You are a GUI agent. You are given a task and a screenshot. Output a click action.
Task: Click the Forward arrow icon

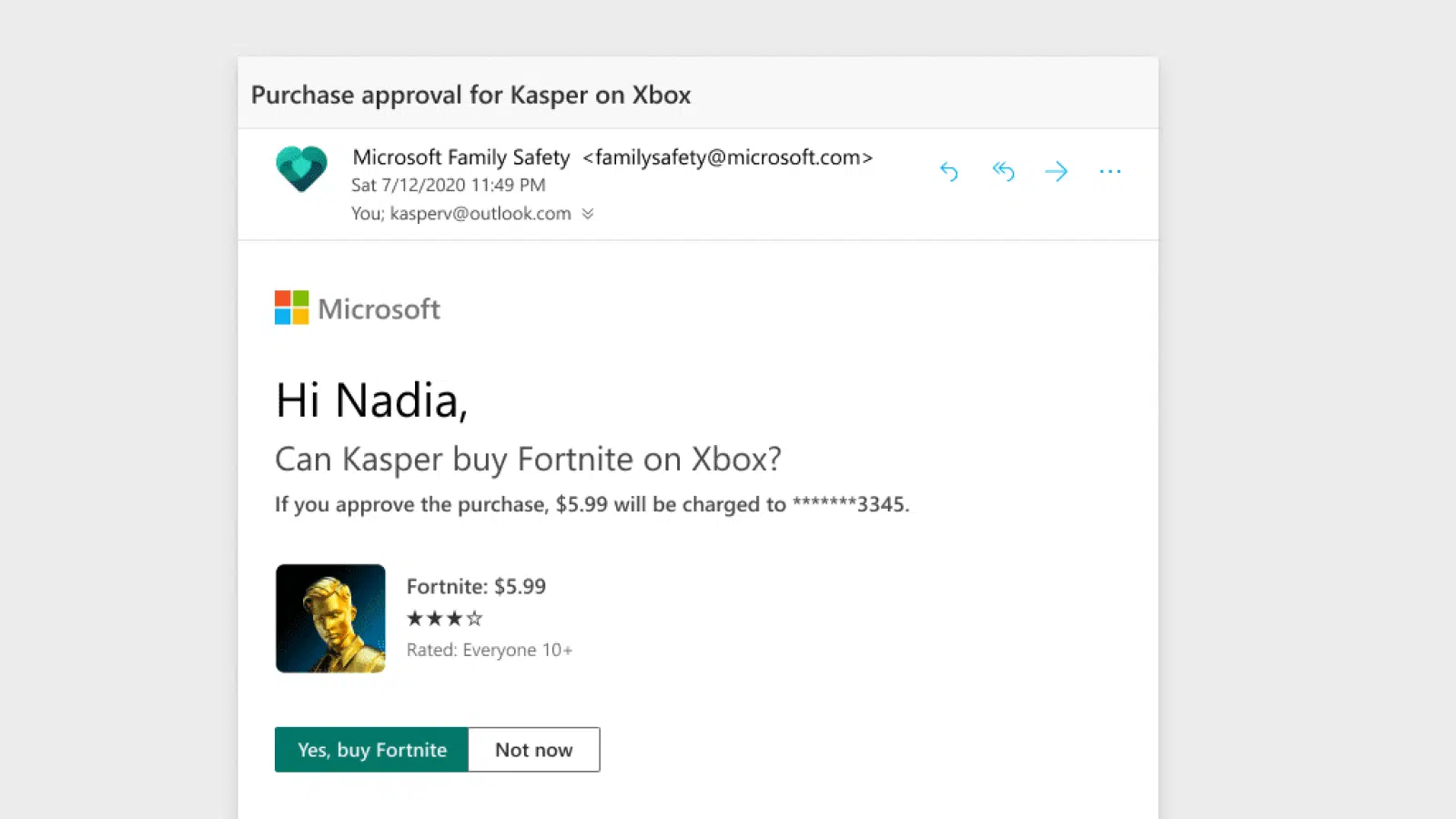(x=1057, y=171)
